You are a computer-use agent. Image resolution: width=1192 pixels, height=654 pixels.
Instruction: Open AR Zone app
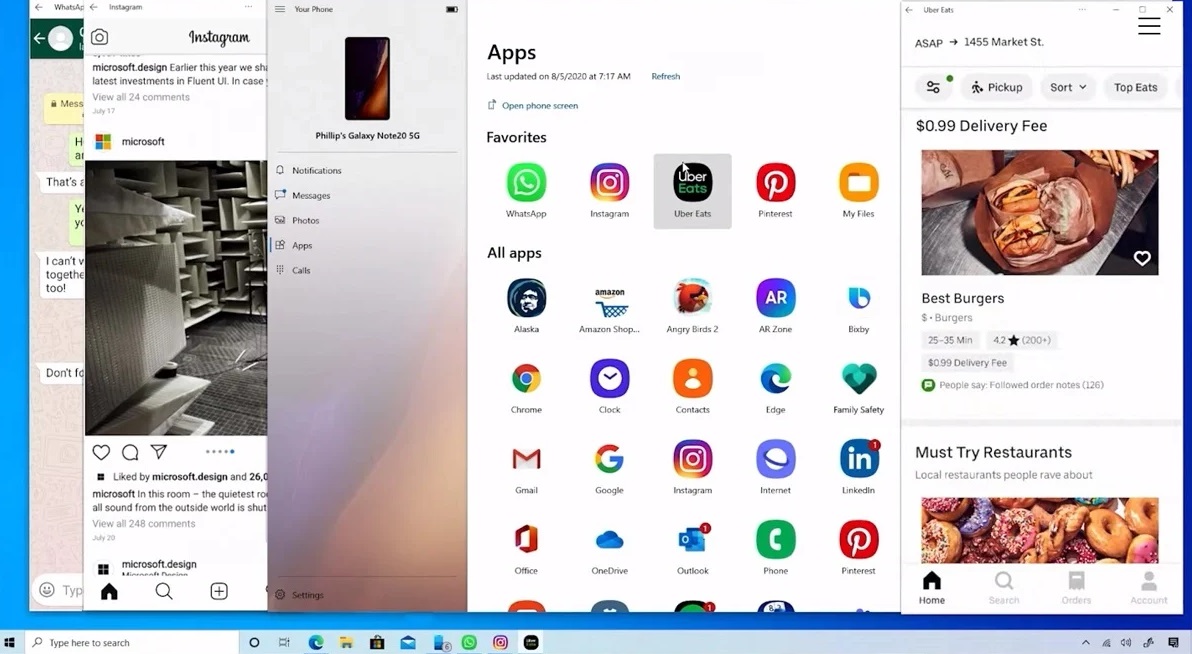775,298
